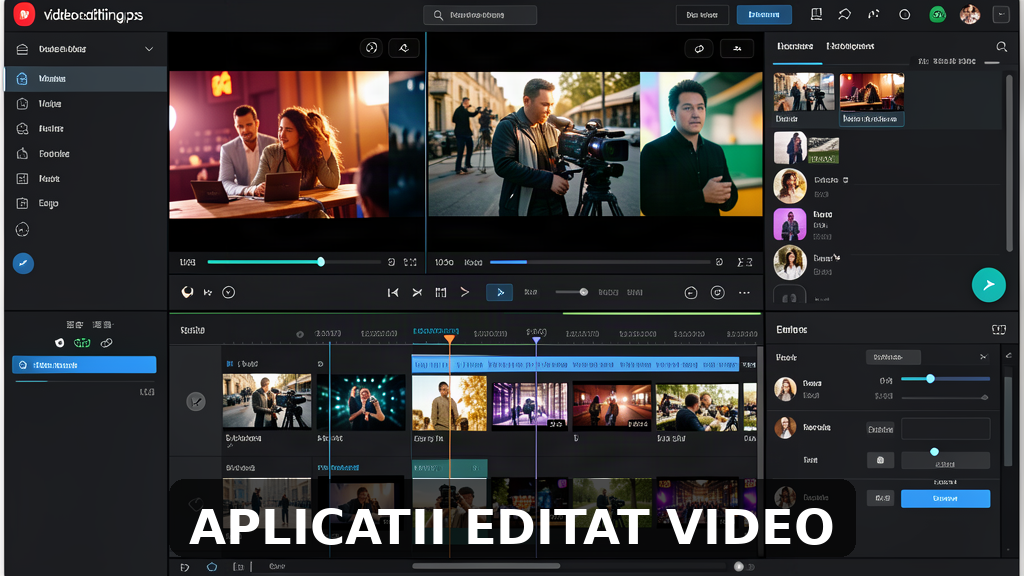Select the blue highlighted row in lower left panel

pyautogui.click(x=84, y=365)
